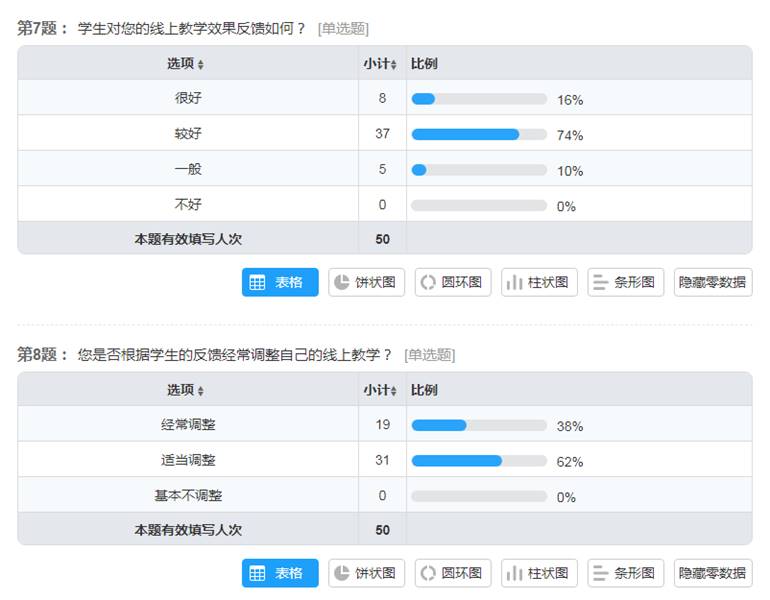Display 柱状图 column chart for question 8
The image size is (770, 600).
click(x=539, y=573)
